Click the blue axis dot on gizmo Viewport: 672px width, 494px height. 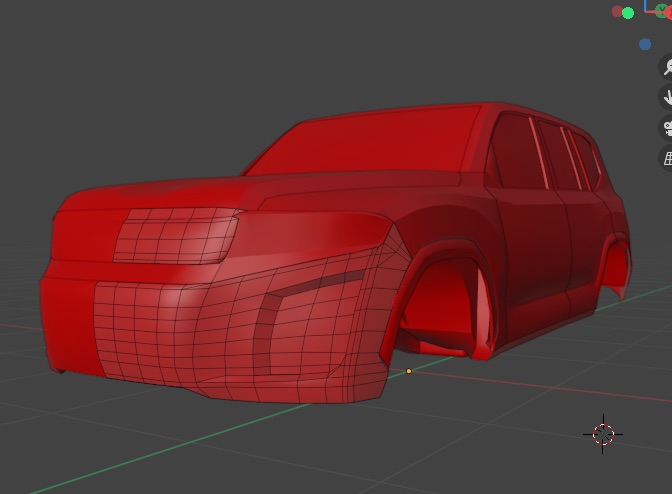coord(645,44)
